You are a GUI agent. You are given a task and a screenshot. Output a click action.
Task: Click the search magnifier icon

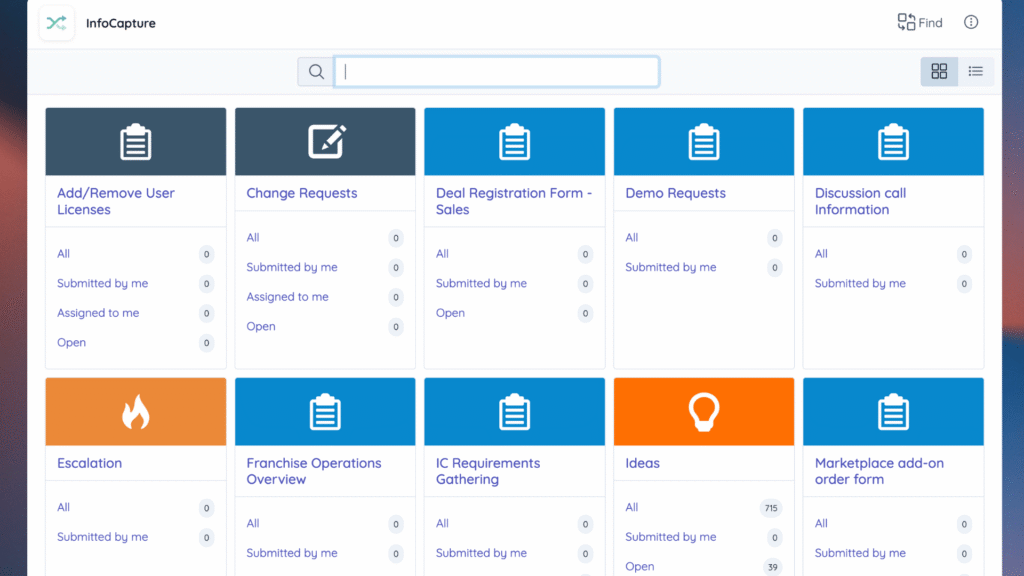[x=316, y=71]
